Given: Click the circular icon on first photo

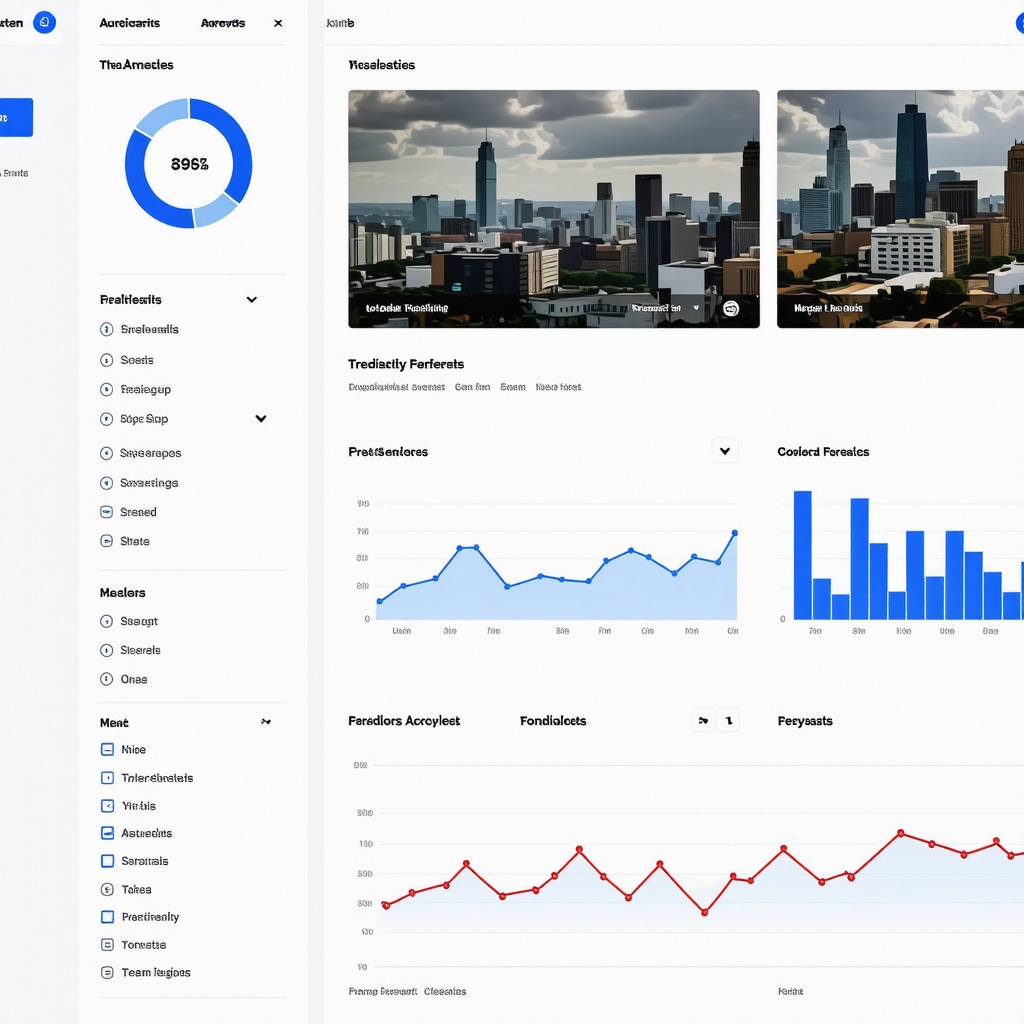Looking at the screenshot, I should coord(731,308).
